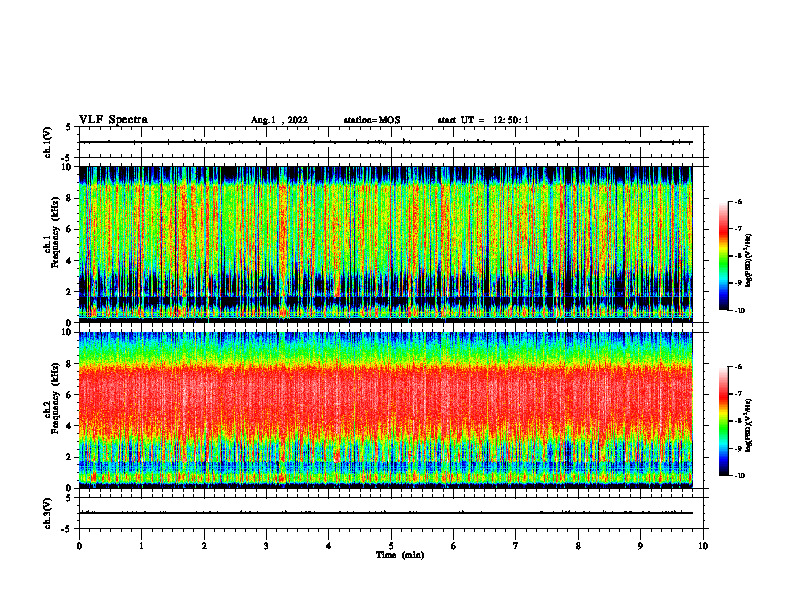Click the "-10" tick on ch.2 color bar
The image size is (792, 612).
click(739, 476)
